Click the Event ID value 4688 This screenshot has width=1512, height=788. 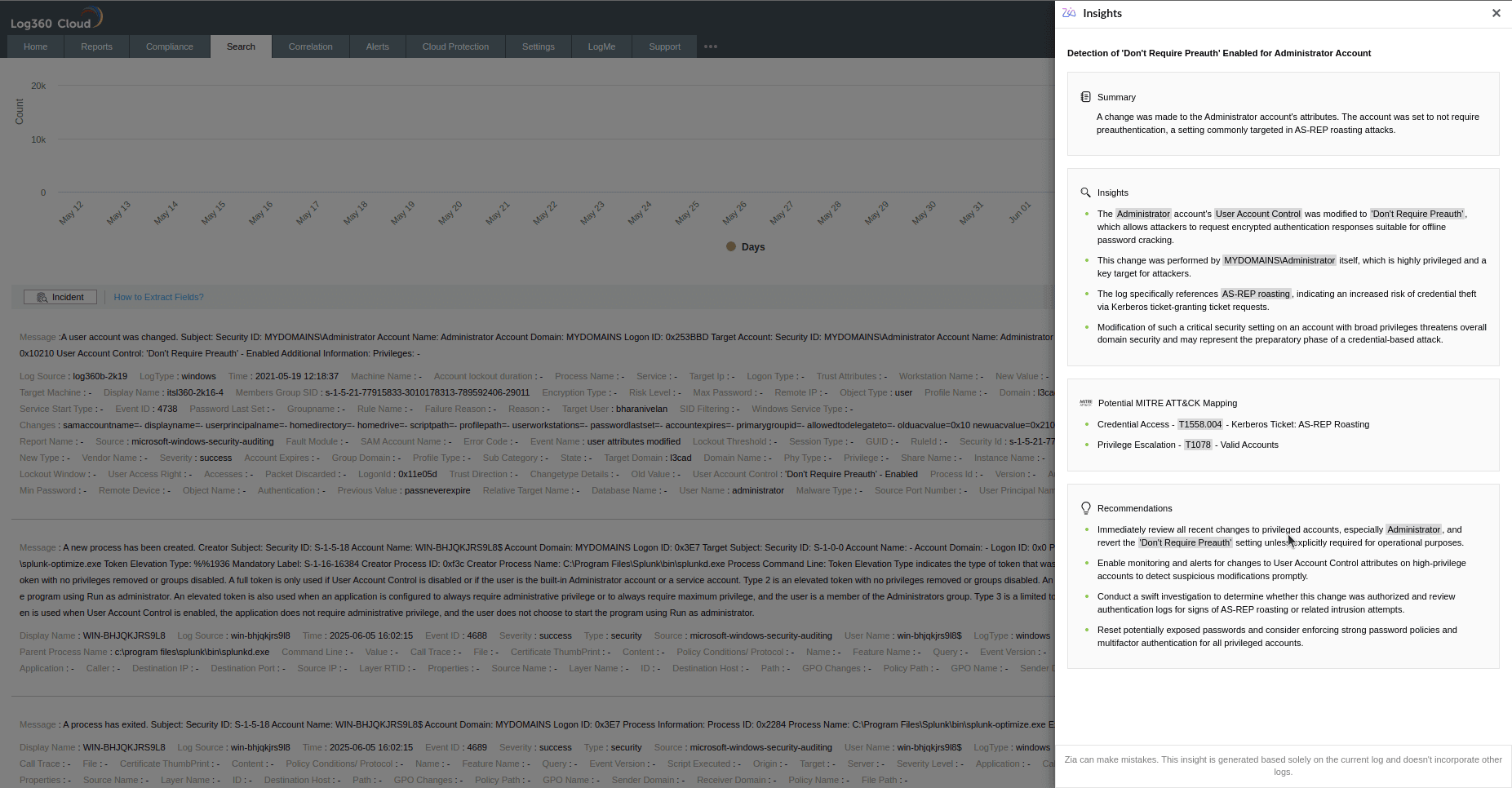[477, 635]
